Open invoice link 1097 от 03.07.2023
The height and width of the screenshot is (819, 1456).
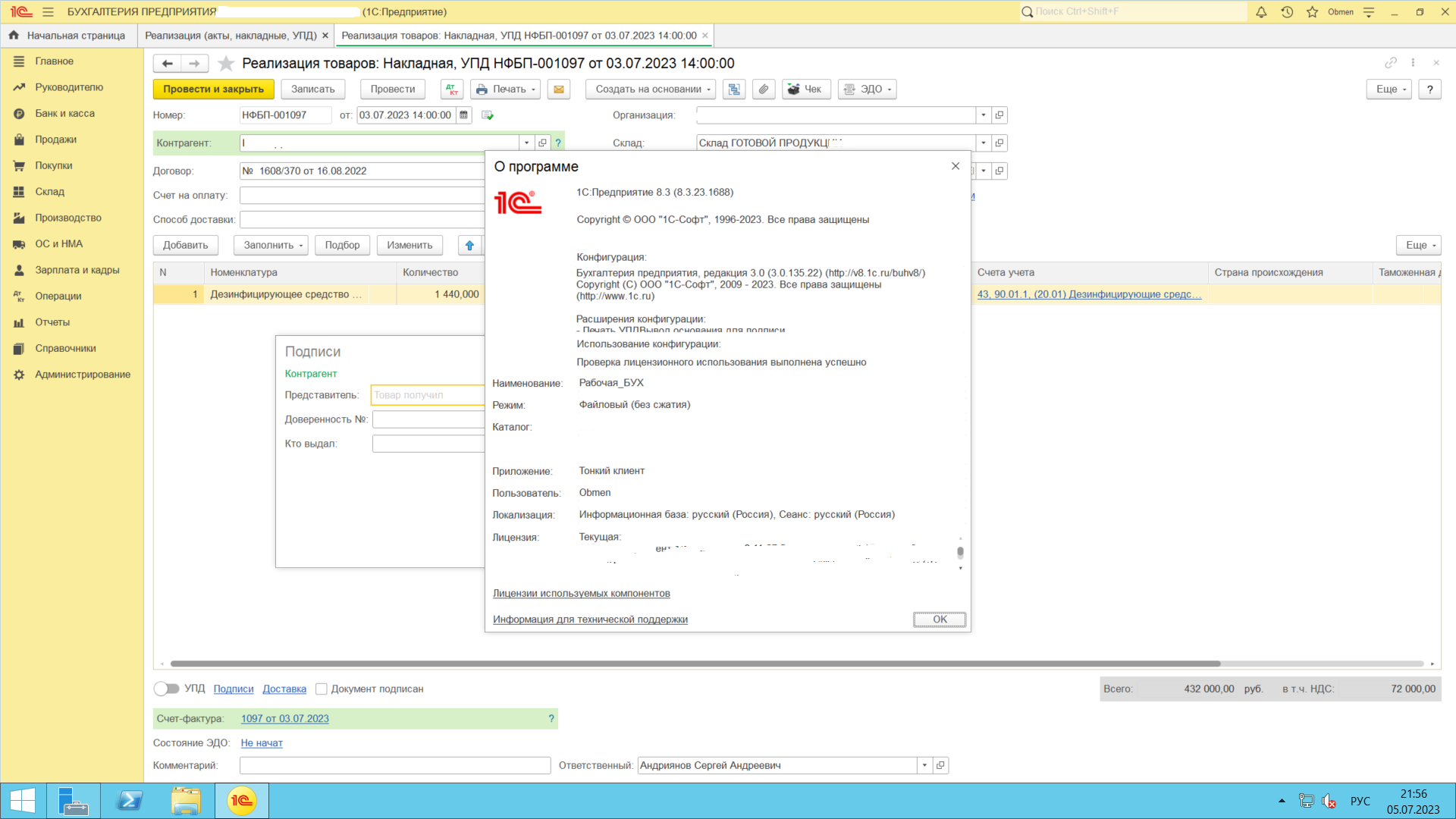[285, 719]
